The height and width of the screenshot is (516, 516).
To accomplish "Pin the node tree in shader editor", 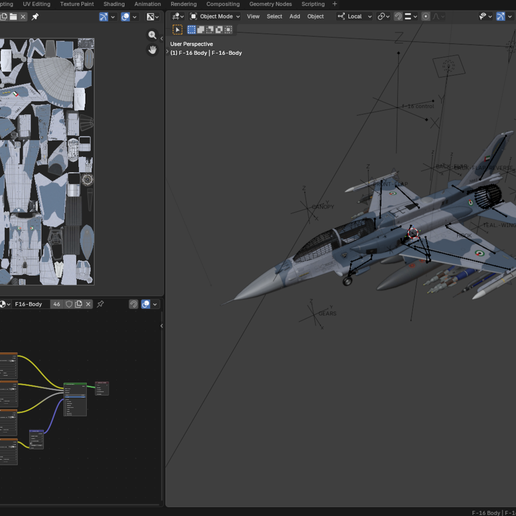I will [x=100, y=304].
